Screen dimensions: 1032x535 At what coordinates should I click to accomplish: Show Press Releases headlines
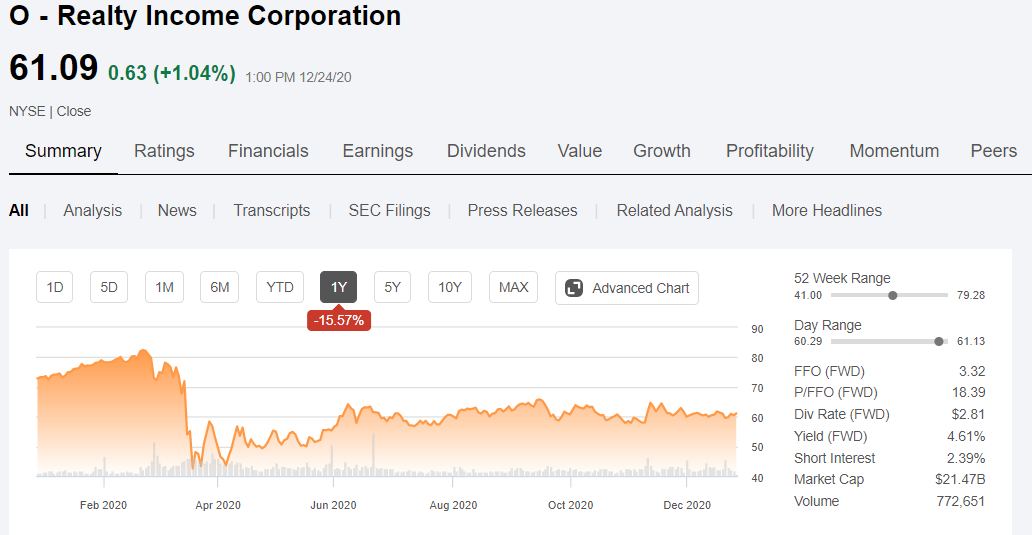[x=522, y=211]
